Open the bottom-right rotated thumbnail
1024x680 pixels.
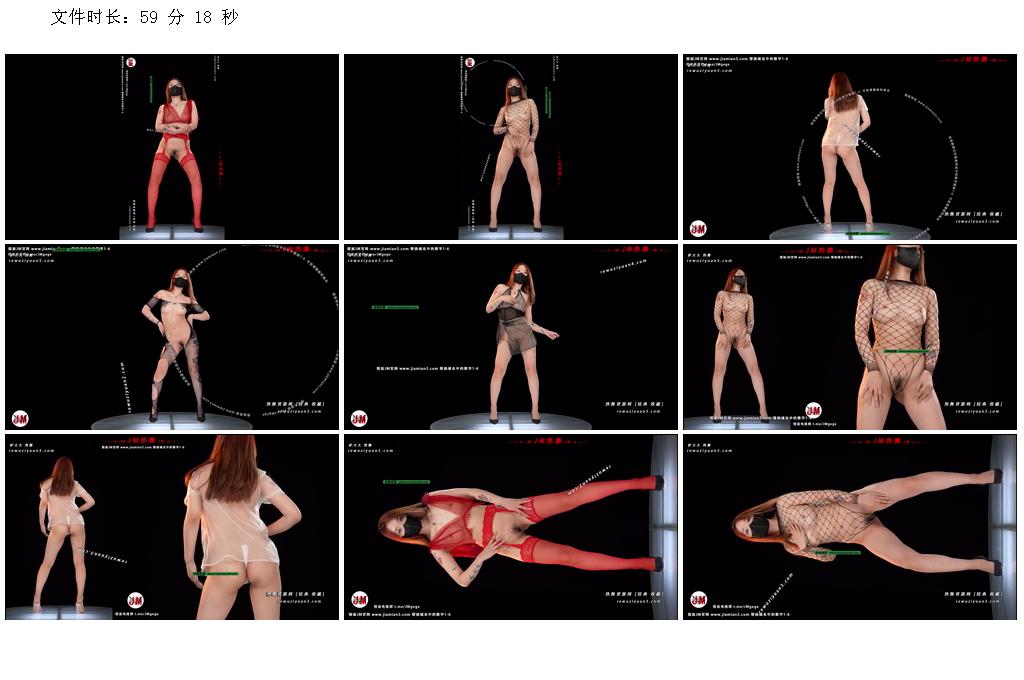pyautogui.click(x=849, y=527)
